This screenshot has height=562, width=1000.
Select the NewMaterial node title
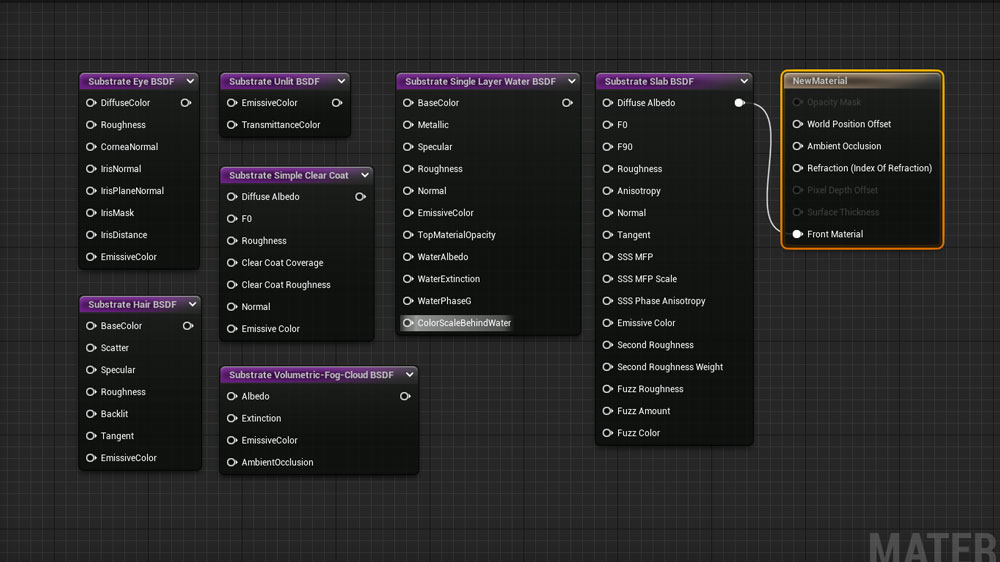[820, 81]
